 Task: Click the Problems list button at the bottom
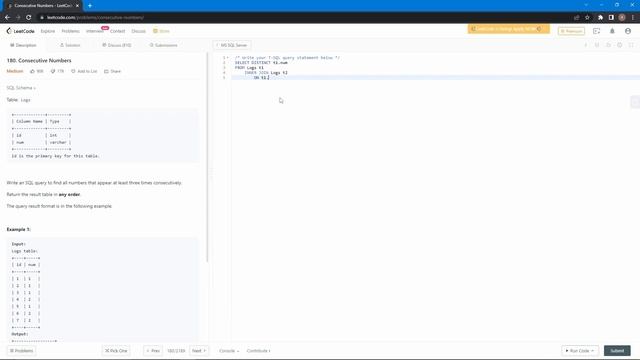pos(22,351)
